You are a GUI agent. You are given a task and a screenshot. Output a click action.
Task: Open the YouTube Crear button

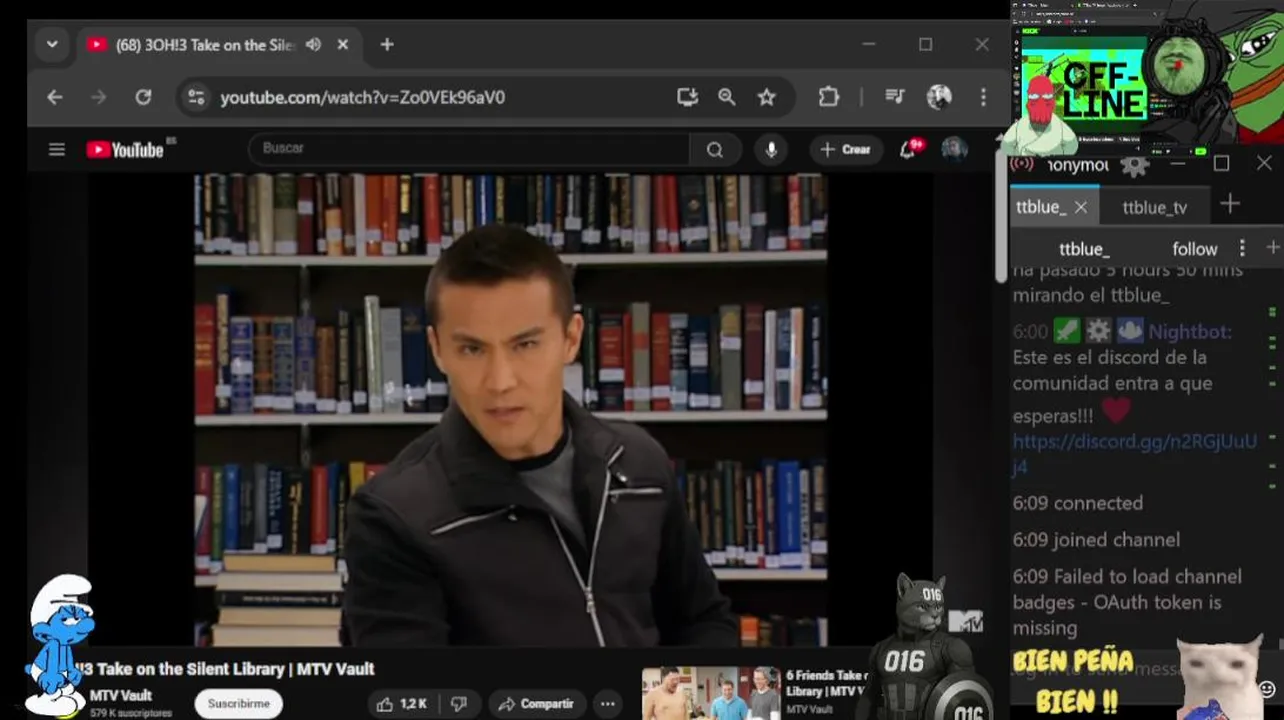point(846,150)
